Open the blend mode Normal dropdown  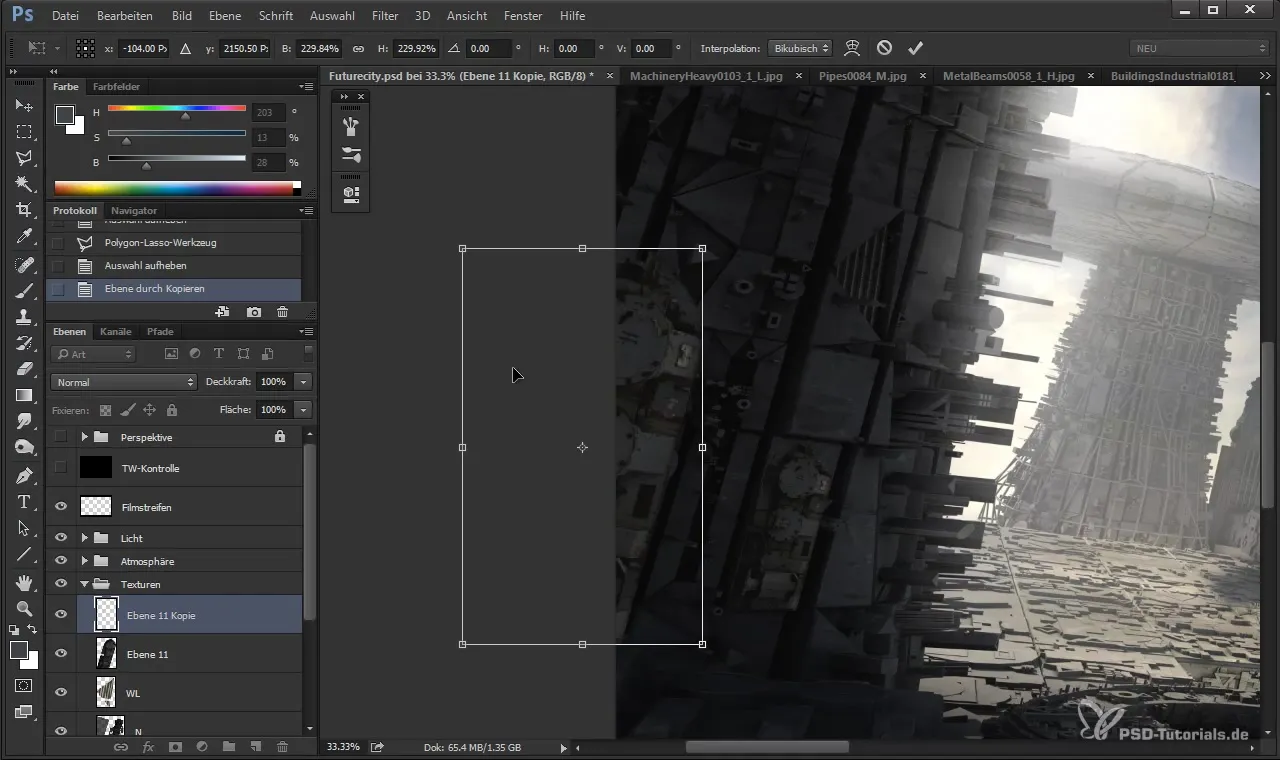[124, 382]
